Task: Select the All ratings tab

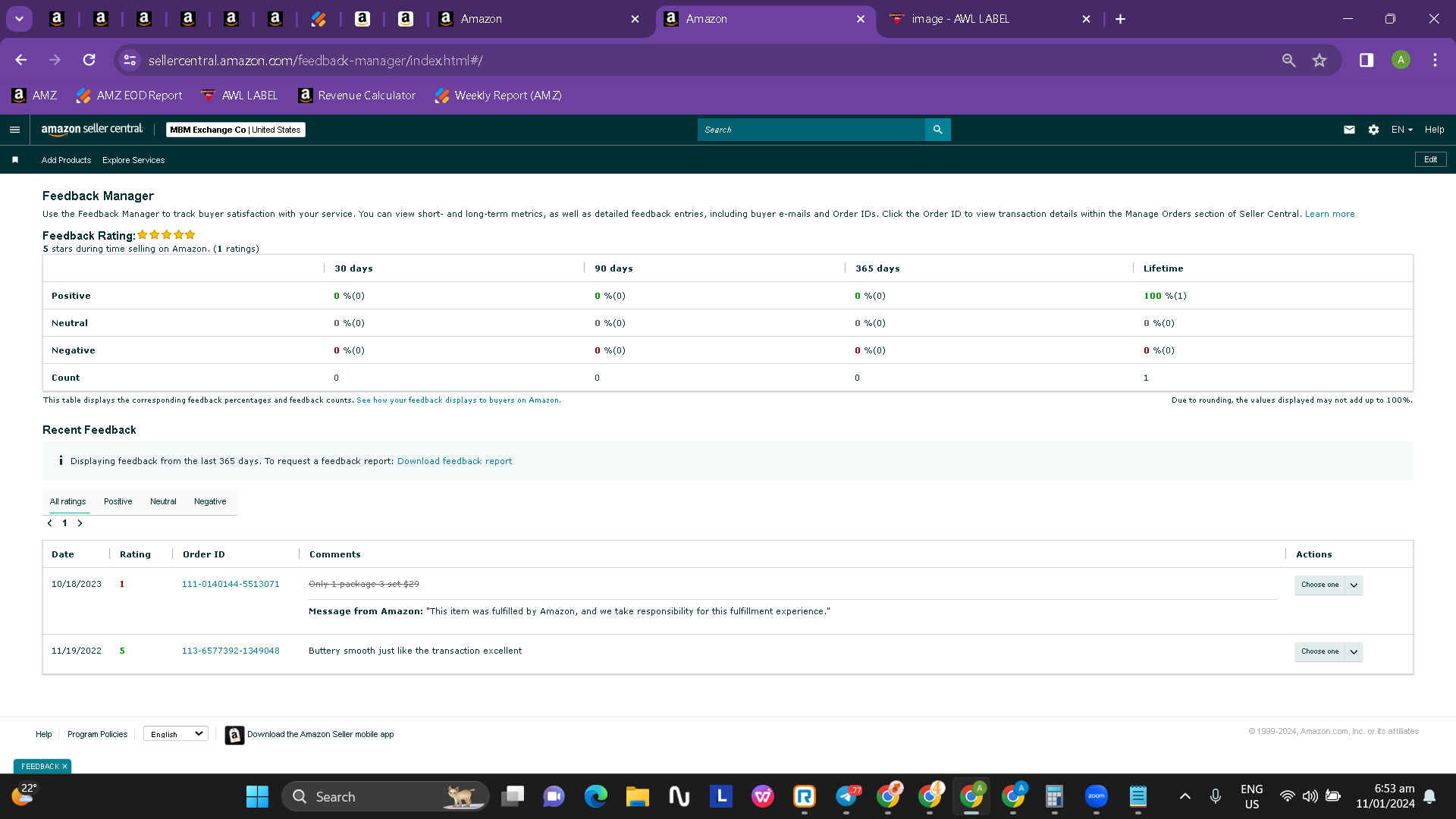Action: coord(67,501)
